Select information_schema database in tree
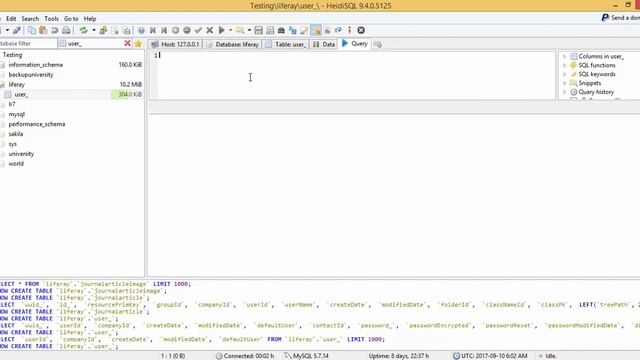Screen dimensions: 640x360 pos(36,65)
